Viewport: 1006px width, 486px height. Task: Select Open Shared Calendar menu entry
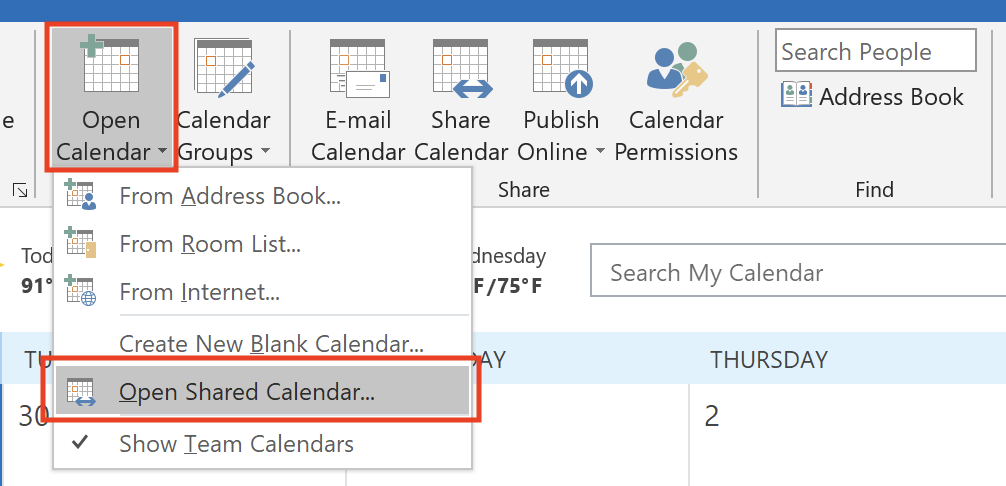(x=247, y=392)
